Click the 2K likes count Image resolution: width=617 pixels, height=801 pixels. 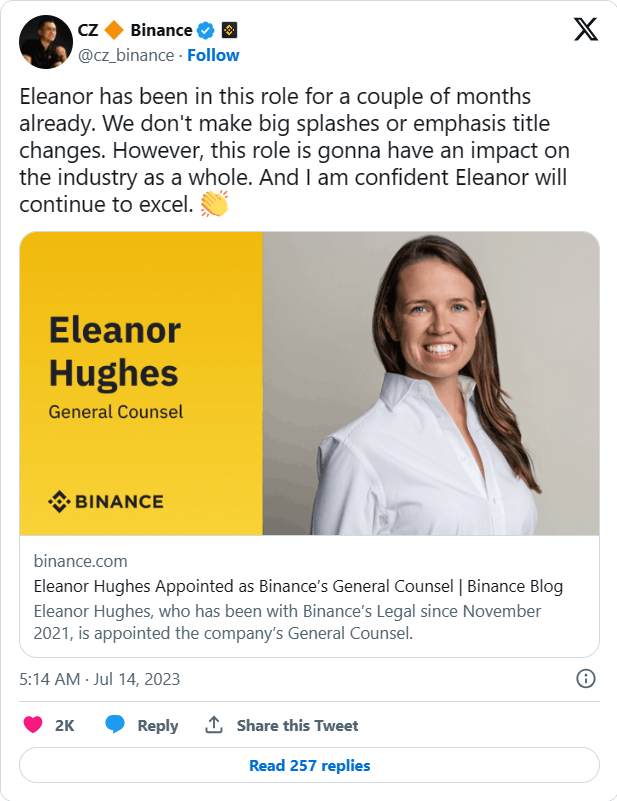(x=64, y=725)
